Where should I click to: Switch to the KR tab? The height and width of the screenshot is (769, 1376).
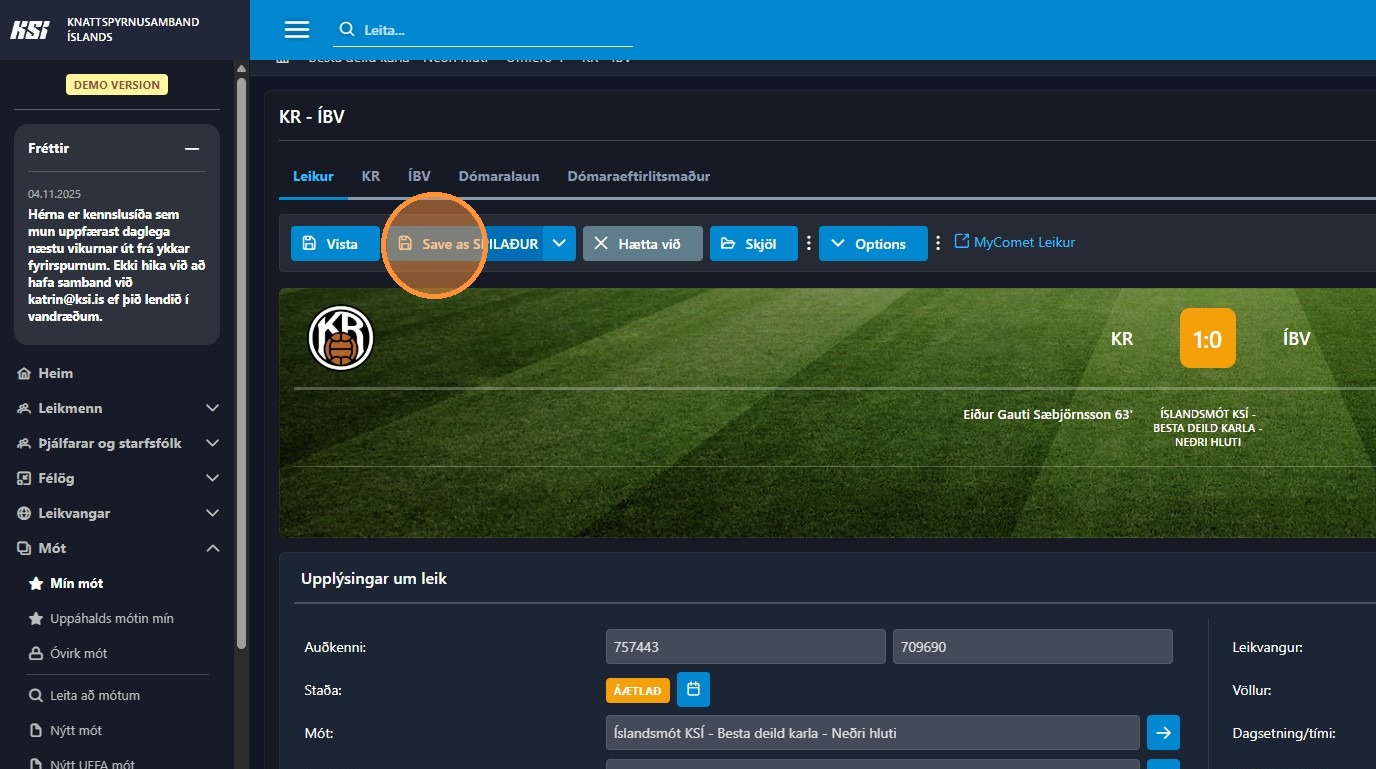coord(371,176)
